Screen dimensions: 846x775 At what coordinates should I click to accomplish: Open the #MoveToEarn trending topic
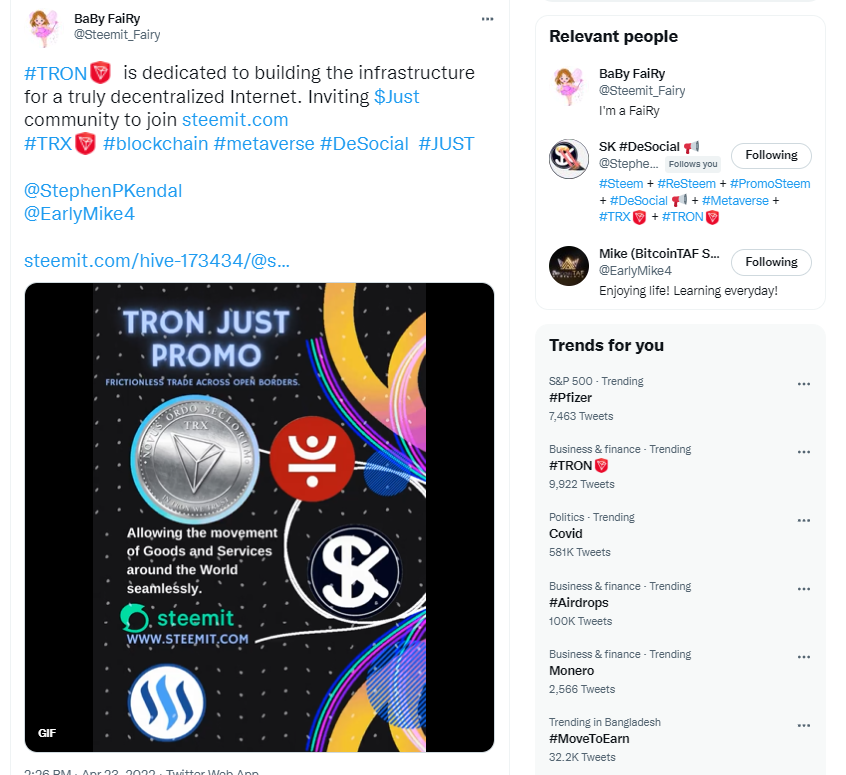pyautogui.click(x=589, y=739)
